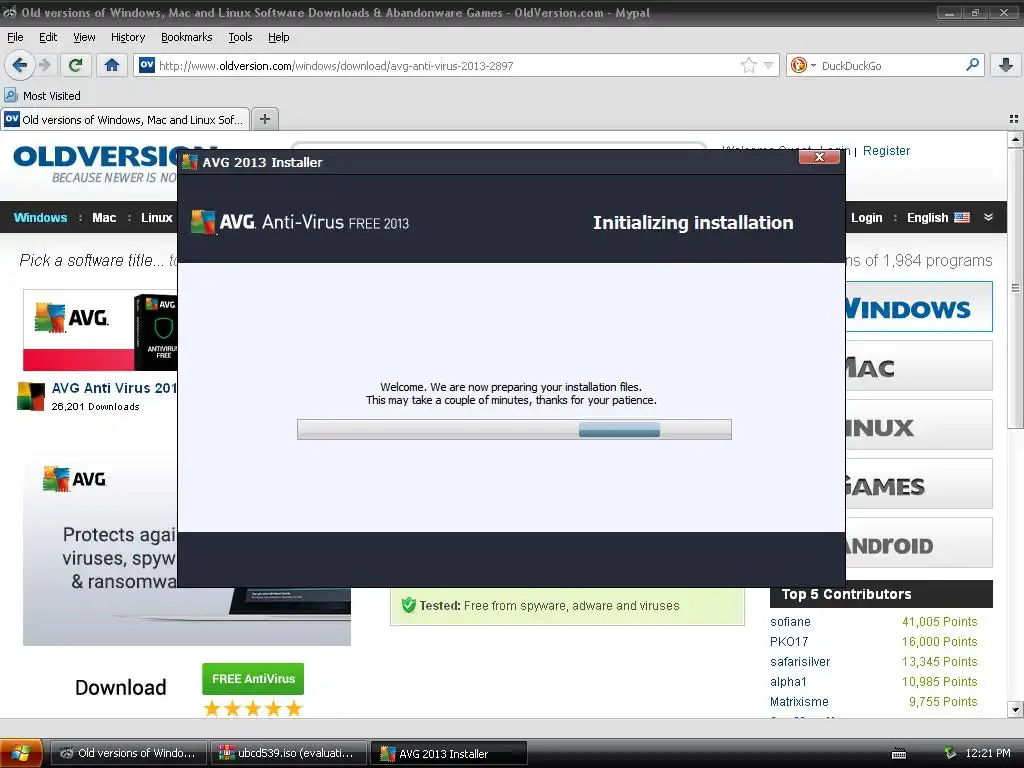Open the tab groups grid icon
1024x768 pixels.
pos(1014,119)
